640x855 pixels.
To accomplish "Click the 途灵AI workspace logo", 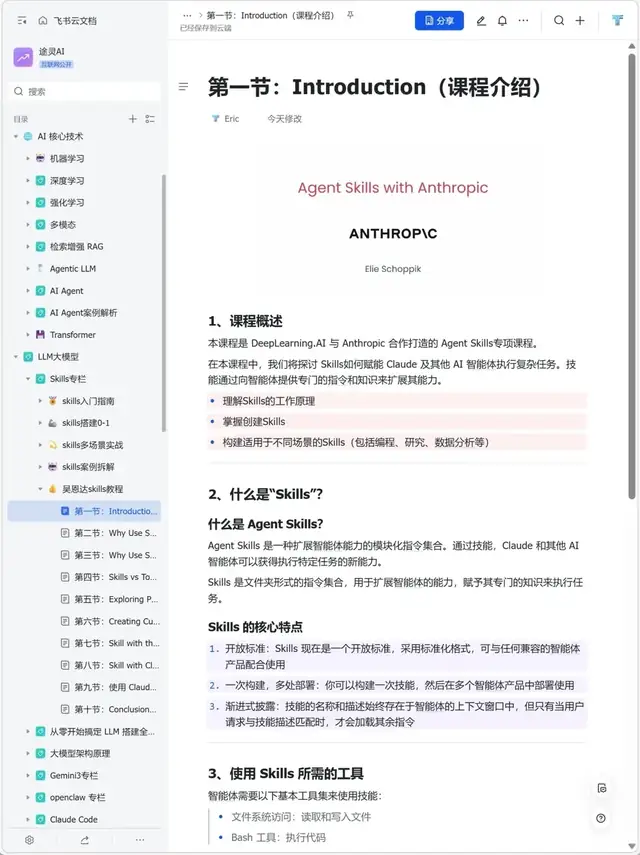I will click(x=23, y=57).
